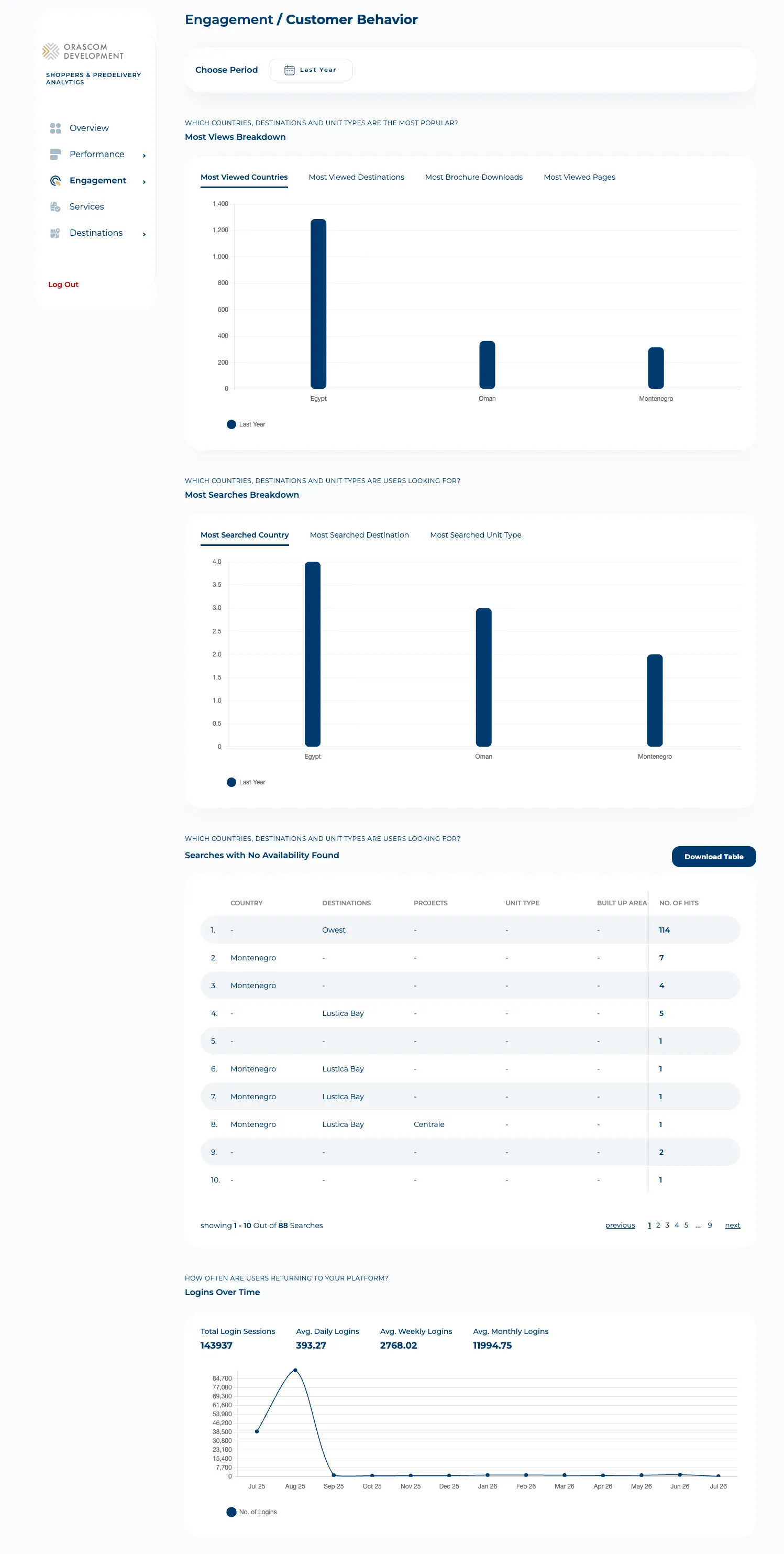This screenshot has height=1554, width=784.
Task: Open the Services menu item
Action: (x=87, y=207)
